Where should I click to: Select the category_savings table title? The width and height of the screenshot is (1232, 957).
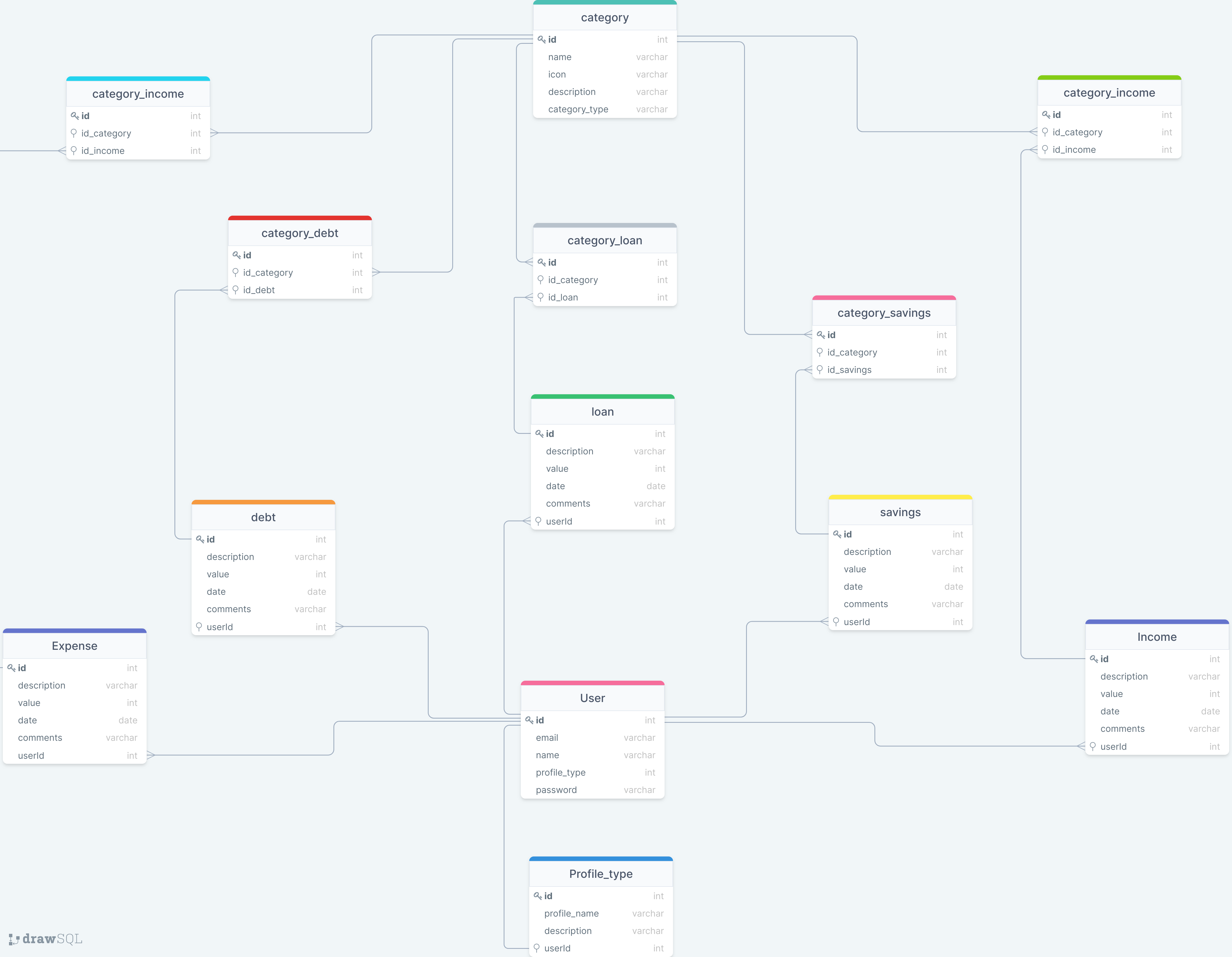[883, 313]
